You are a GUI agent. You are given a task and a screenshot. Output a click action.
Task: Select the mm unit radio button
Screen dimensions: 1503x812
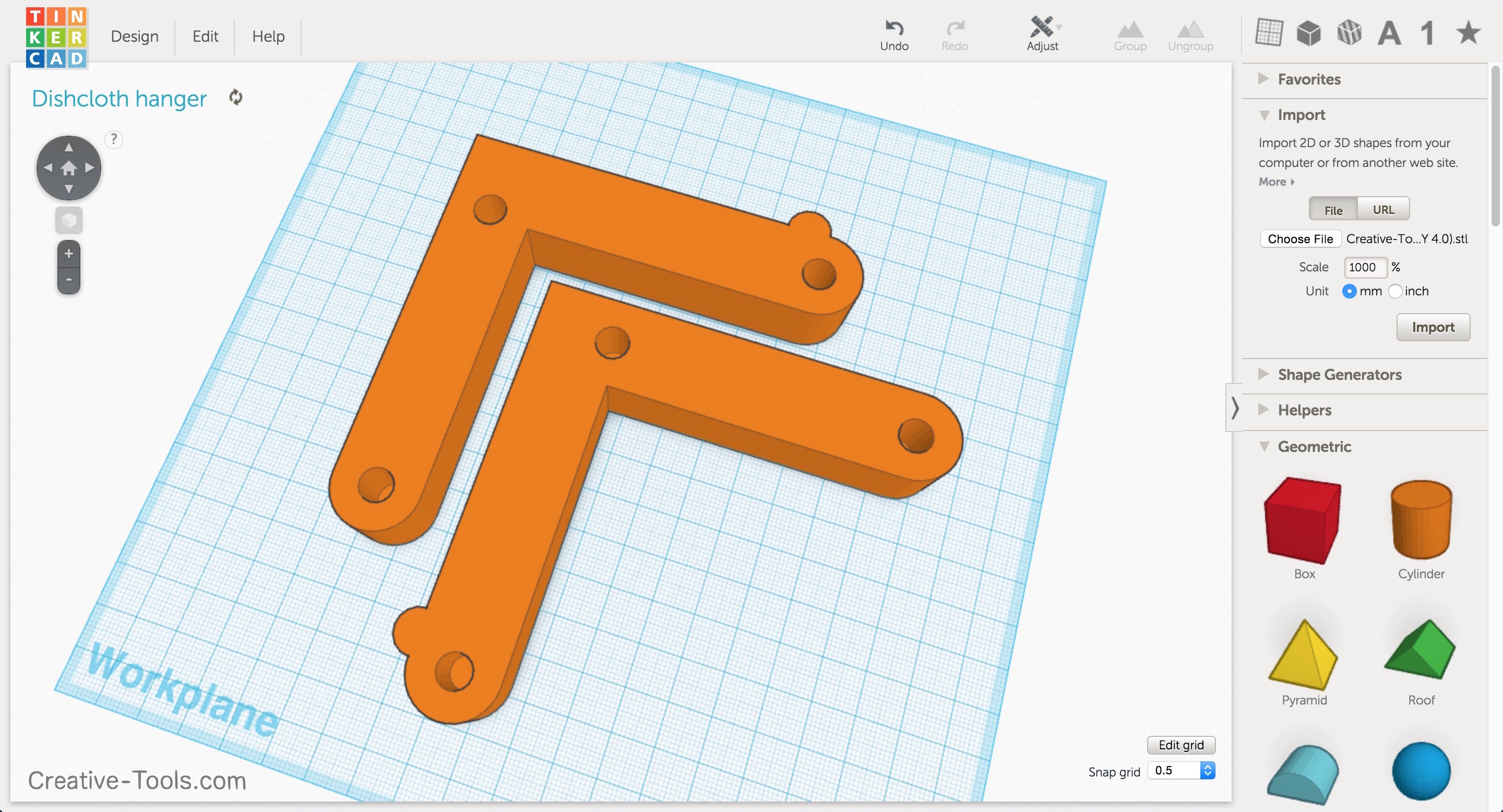pos(1350,291)
